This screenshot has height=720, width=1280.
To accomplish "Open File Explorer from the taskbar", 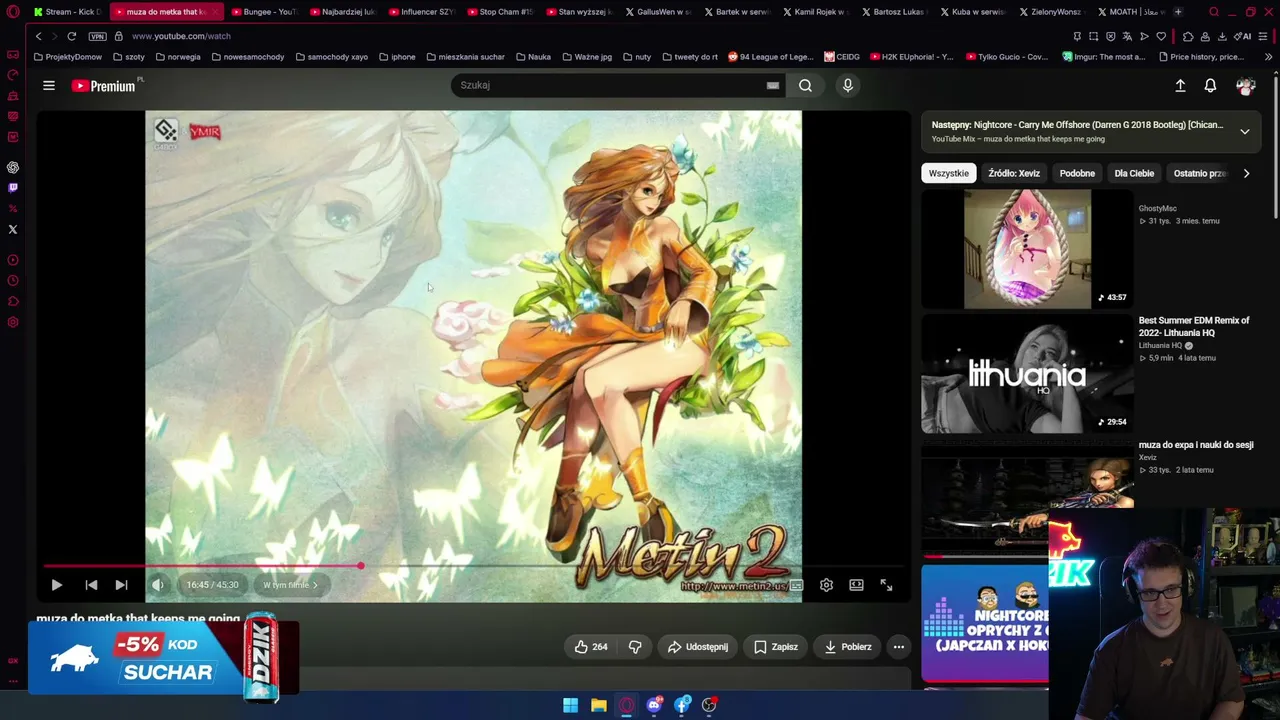I will coord(598,705).
